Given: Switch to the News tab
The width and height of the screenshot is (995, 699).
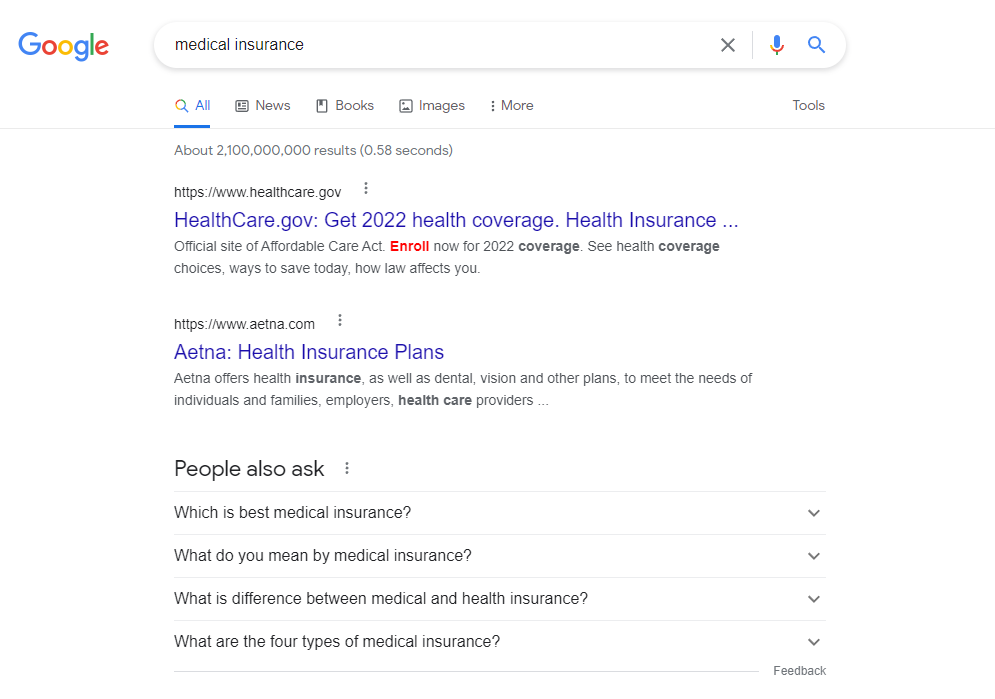Looking at the screenshot, I should [263, 106].
